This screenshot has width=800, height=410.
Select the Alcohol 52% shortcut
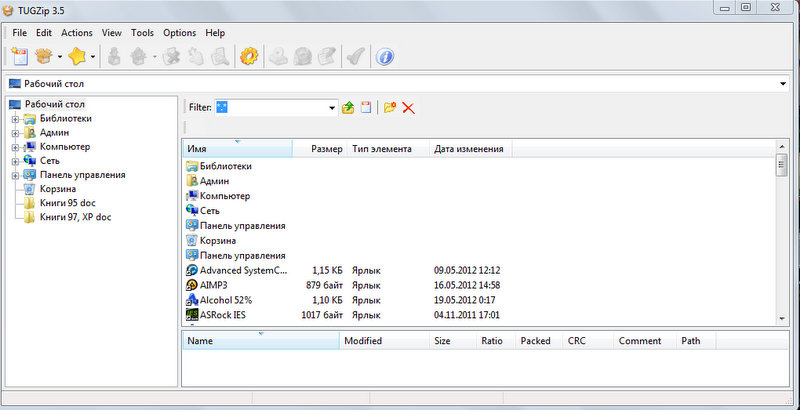tap(219, 300)
